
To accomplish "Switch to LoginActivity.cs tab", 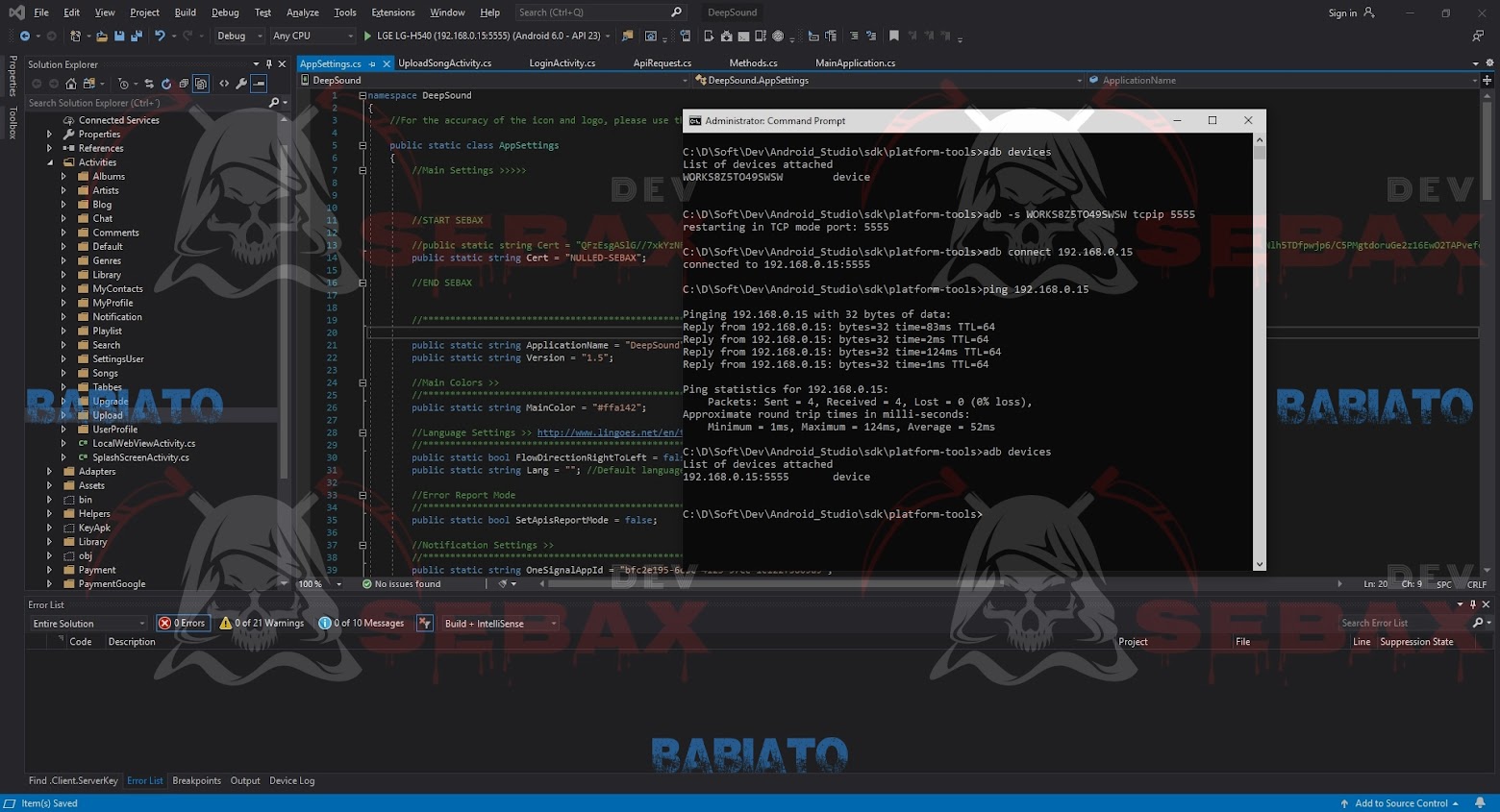I will pos(562,63).
